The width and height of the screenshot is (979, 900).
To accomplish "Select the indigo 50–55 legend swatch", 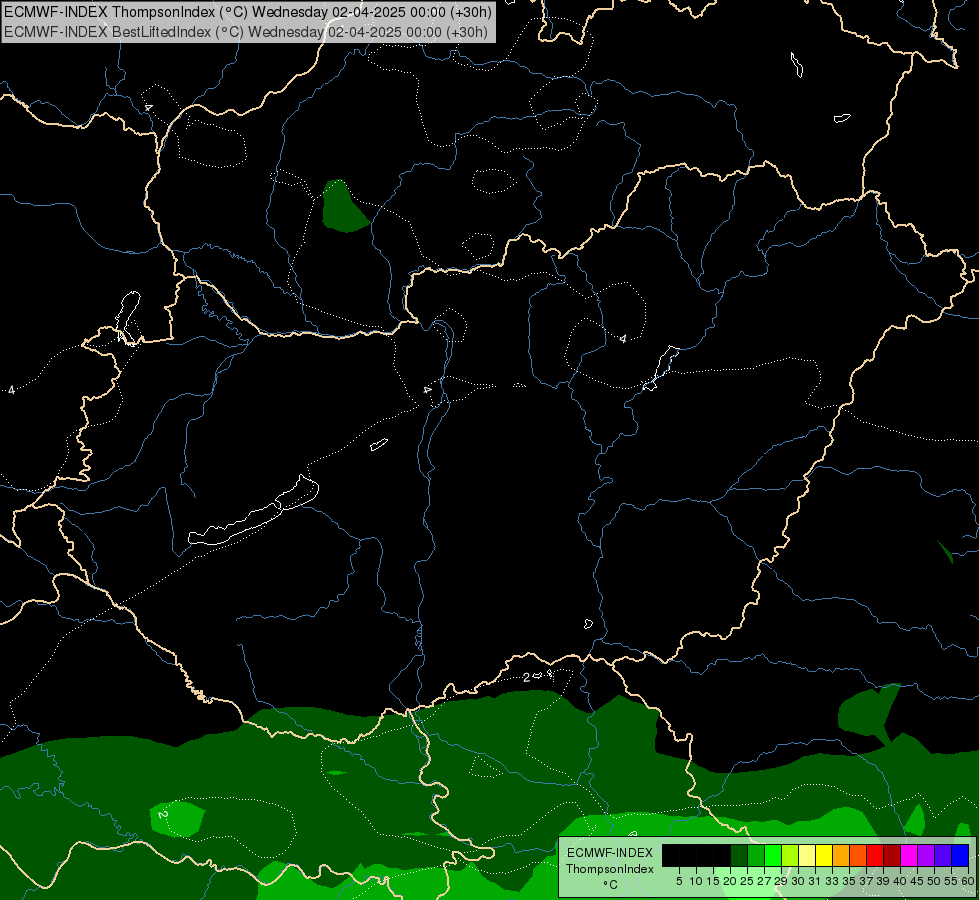I will pos(943,855).
